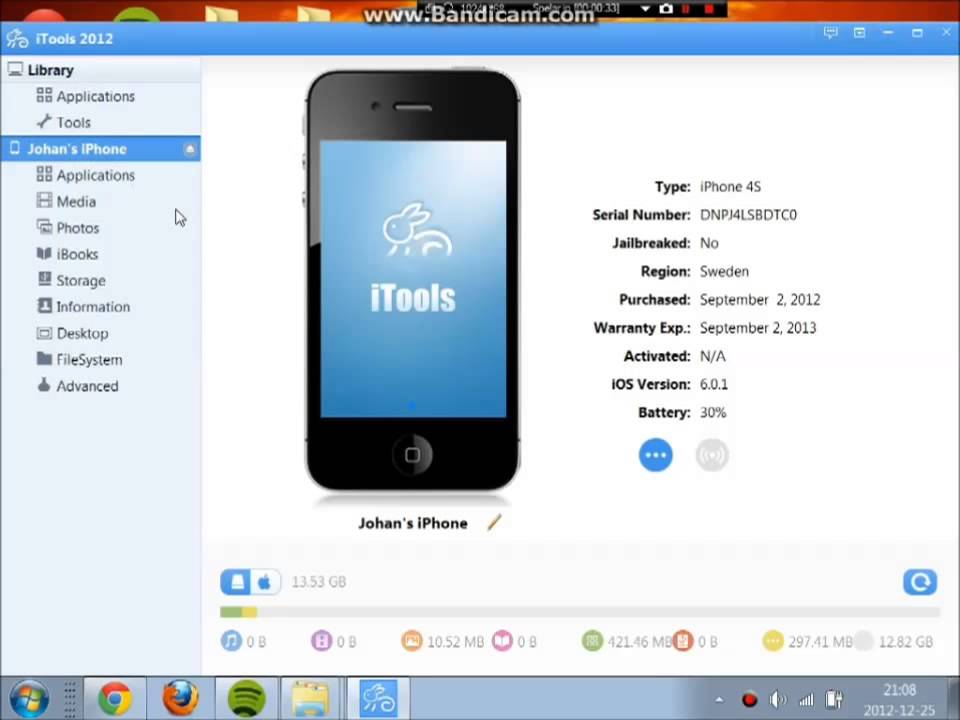Switch storage view to device icon
The height and width of the screenshot is (720, 960).
[x=236, y=582]
